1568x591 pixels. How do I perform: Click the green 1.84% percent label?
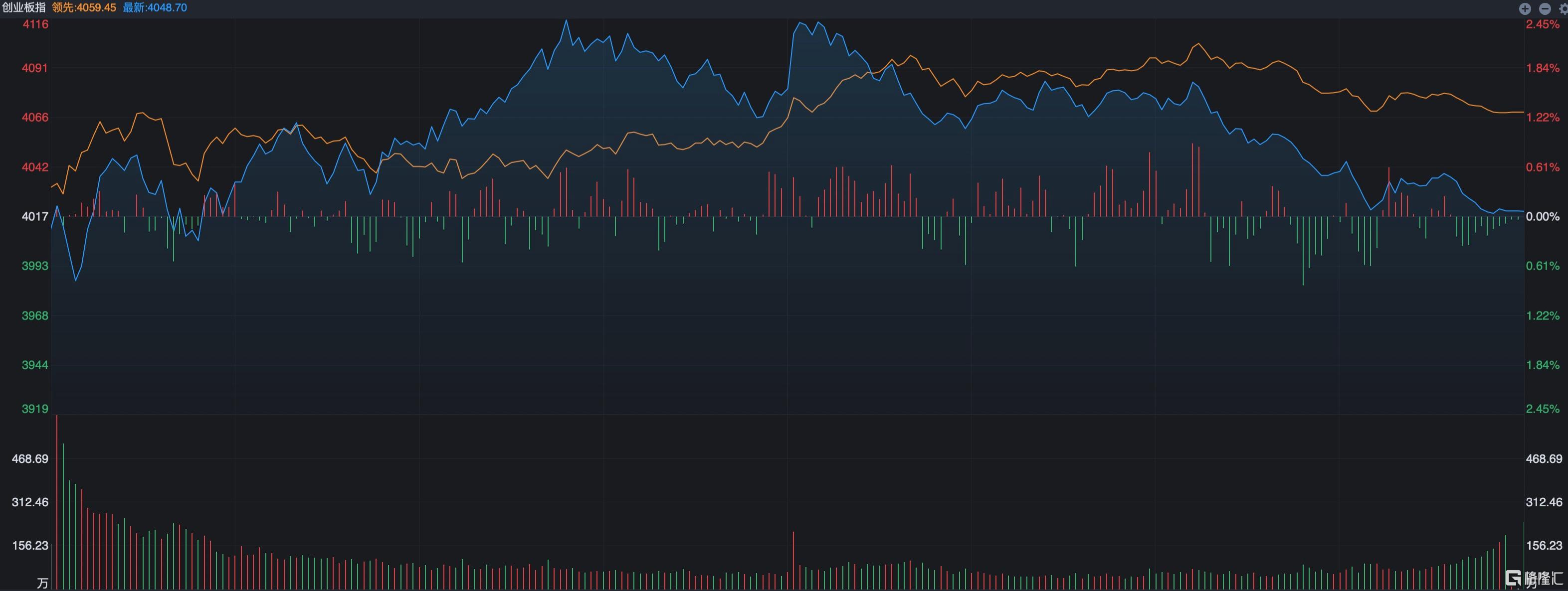coord(1543,365)
